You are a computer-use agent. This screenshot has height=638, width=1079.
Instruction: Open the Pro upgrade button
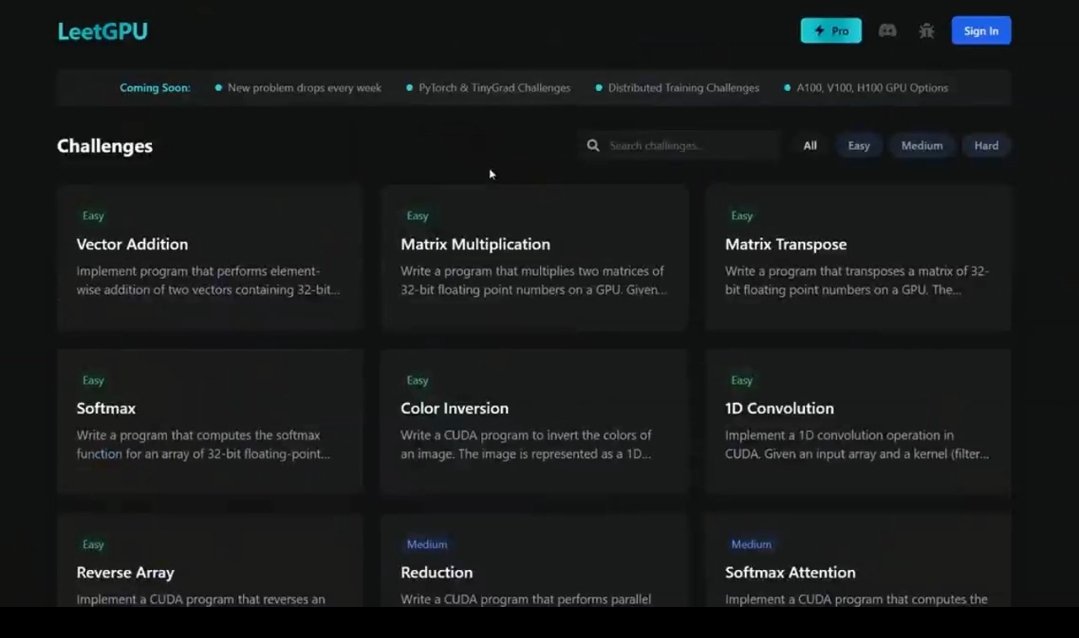831,31
